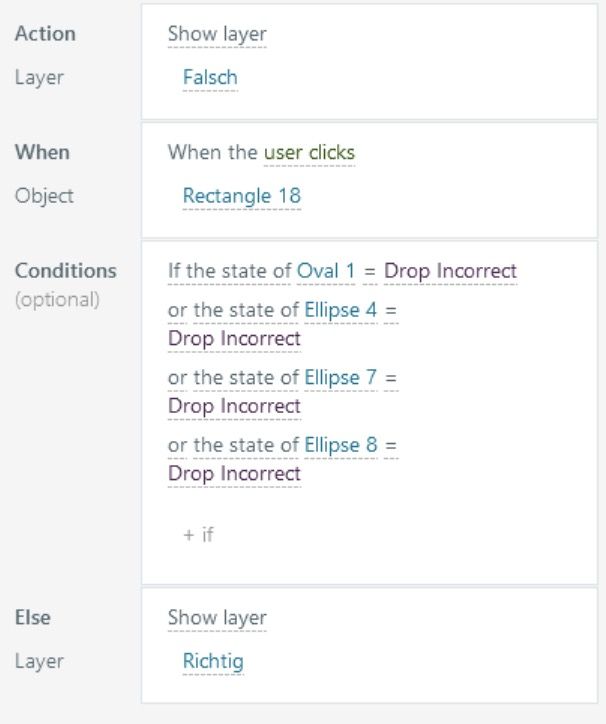
Task: Toggle the 'or' before the Ellipse 4 condition
Action: coord(177,310)
